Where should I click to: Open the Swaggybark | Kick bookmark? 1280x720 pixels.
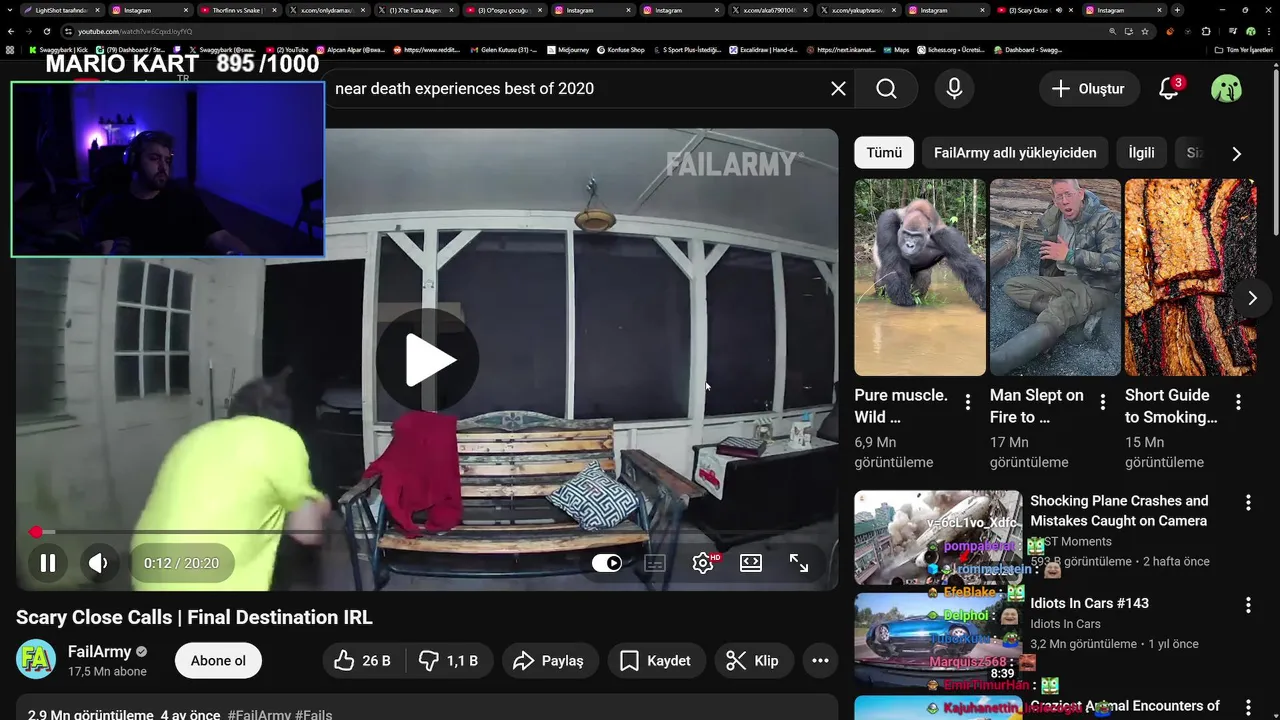pos(57,49)
